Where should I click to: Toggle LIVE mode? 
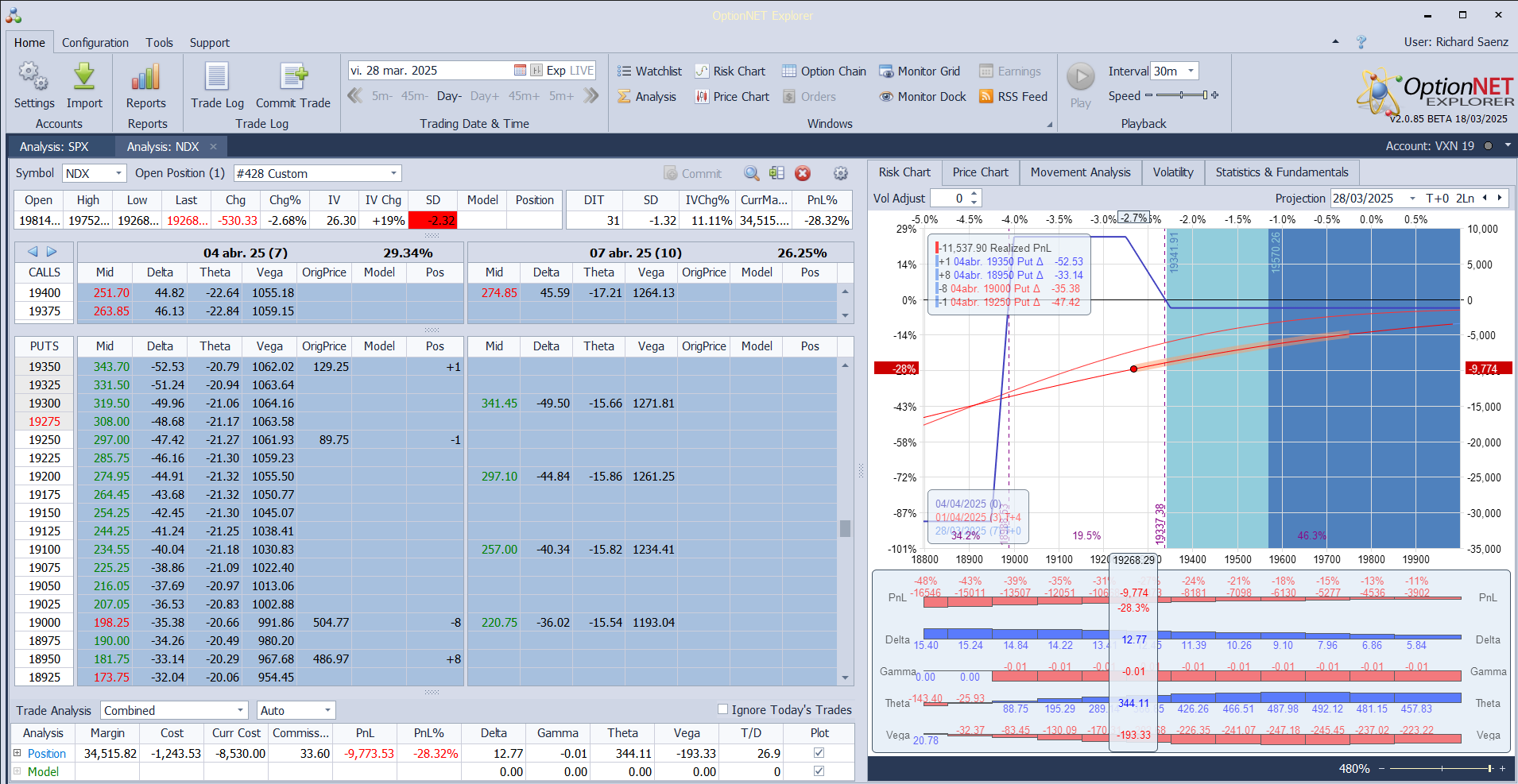[x=582, y=71]
